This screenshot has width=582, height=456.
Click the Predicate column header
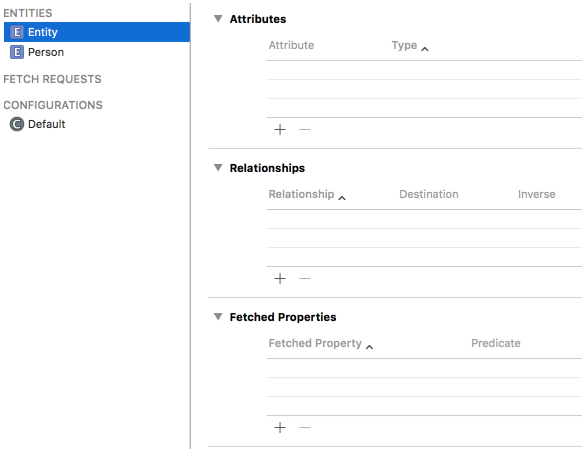pyautogui.click(x=496, y=343)
